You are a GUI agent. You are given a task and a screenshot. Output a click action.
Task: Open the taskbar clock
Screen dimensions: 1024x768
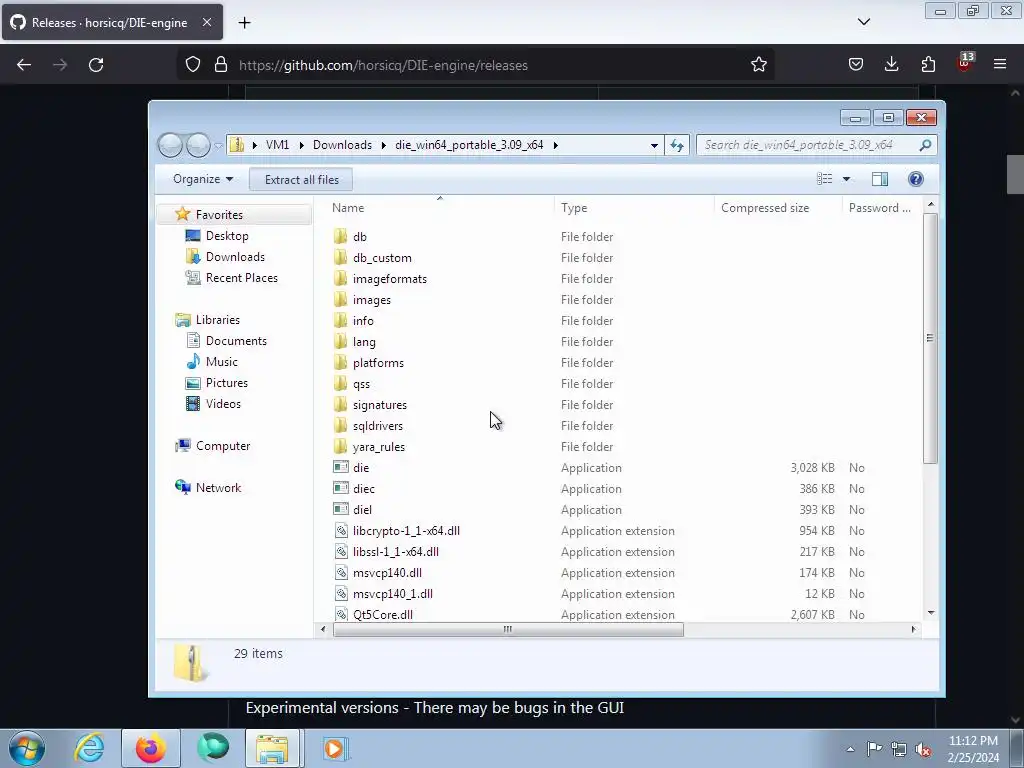click(x=973, y=749)
